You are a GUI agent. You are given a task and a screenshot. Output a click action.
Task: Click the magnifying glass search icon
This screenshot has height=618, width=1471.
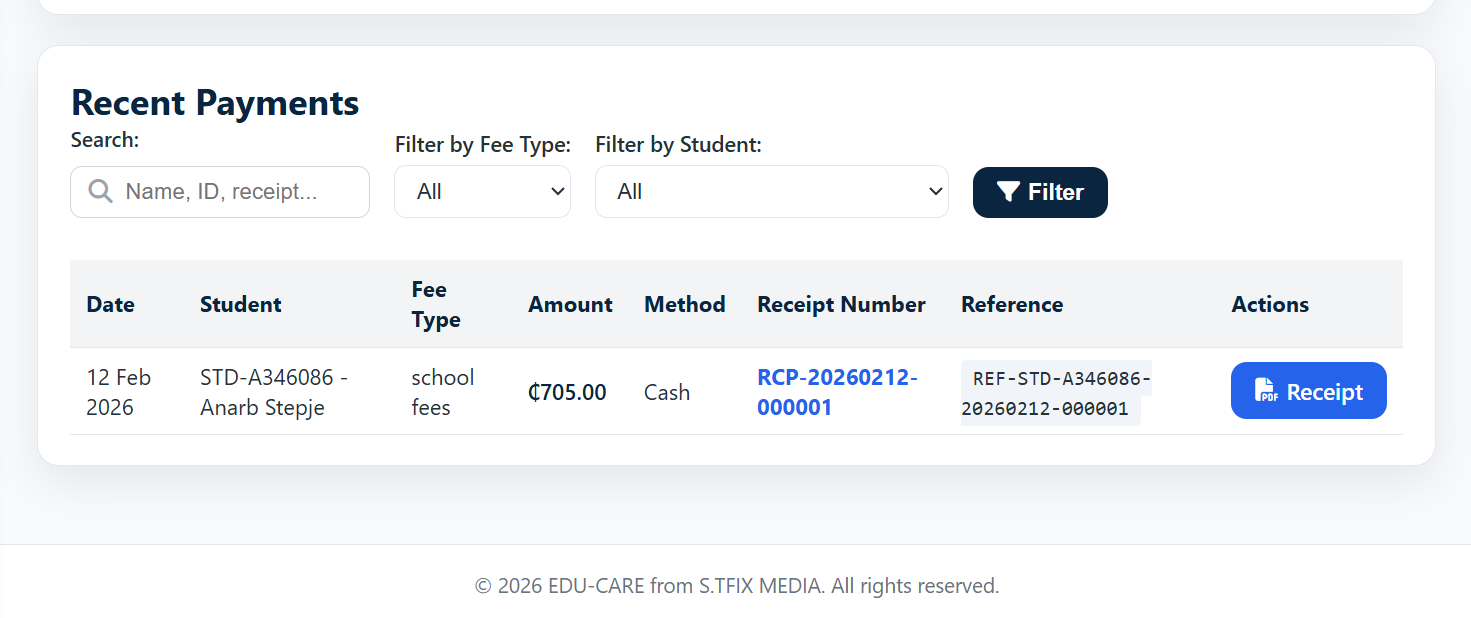[x=100, y=191]
